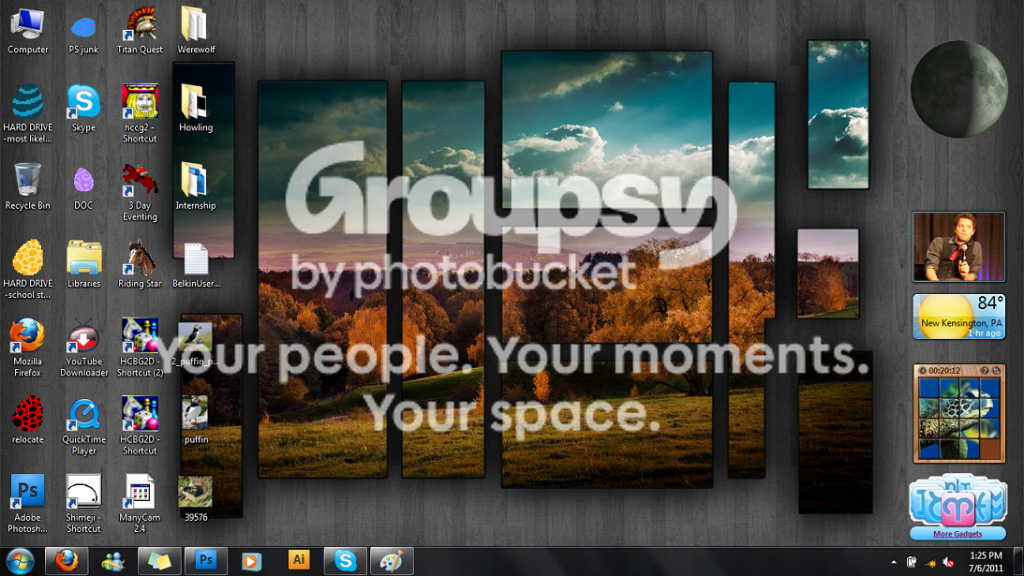Open the New Kensington, PA weather gadget
Screen dimensions: 1024x576
click(x=959, y=317)
